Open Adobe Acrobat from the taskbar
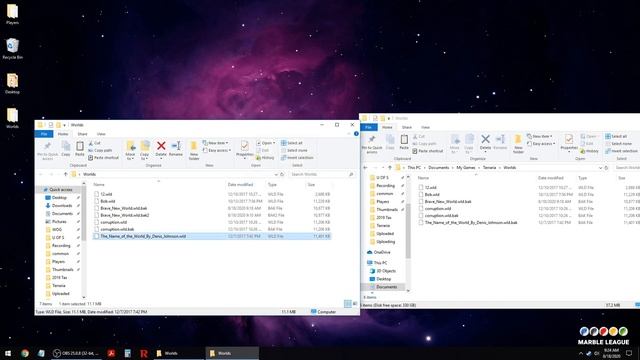 111,353
